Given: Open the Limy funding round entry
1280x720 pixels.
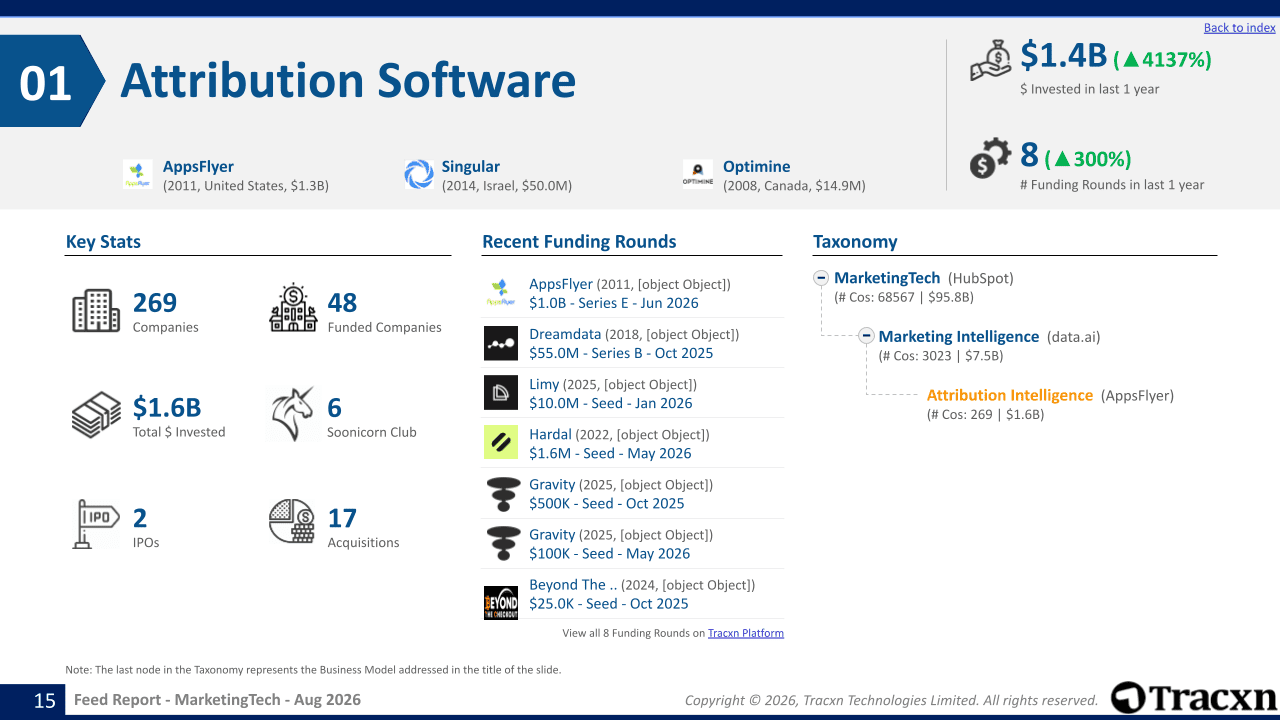Looking at the screenshot, I should (x=544, y=384).
